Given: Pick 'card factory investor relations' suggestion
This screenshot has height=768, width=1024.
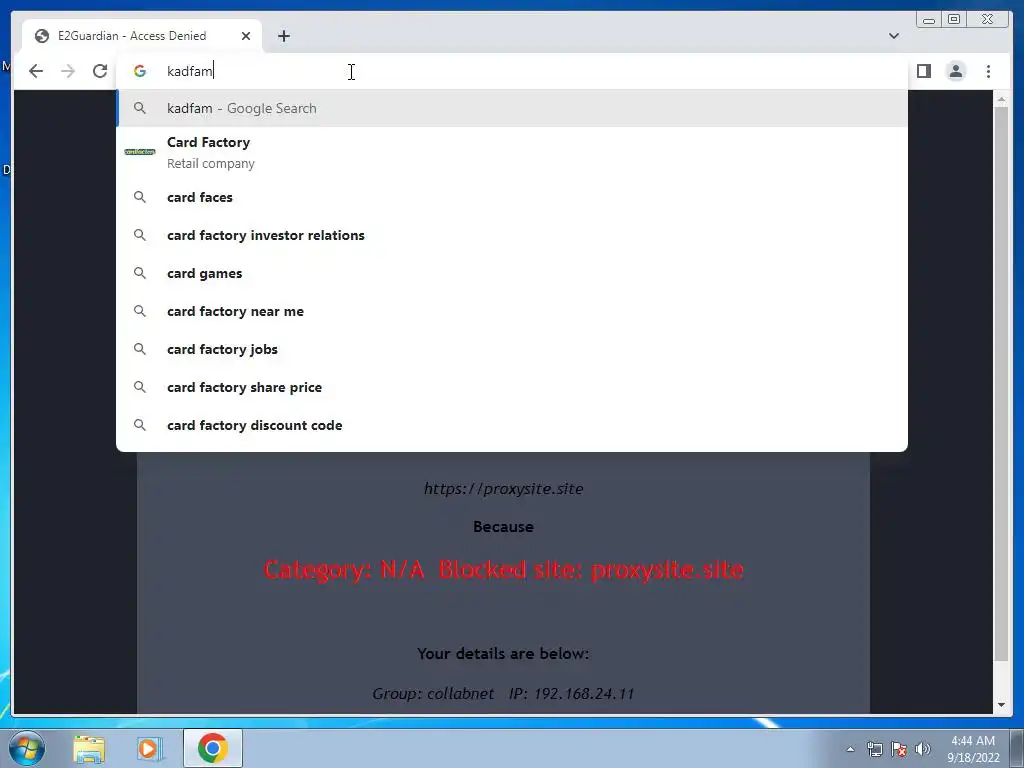Looking at the screenshot, I should [512, 235].
